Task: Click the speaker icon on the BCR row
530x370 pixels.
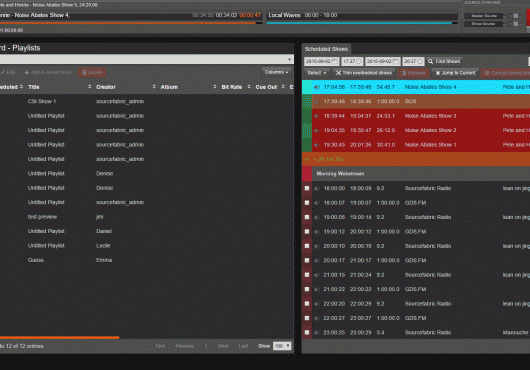Action: (x=317, y=101)
